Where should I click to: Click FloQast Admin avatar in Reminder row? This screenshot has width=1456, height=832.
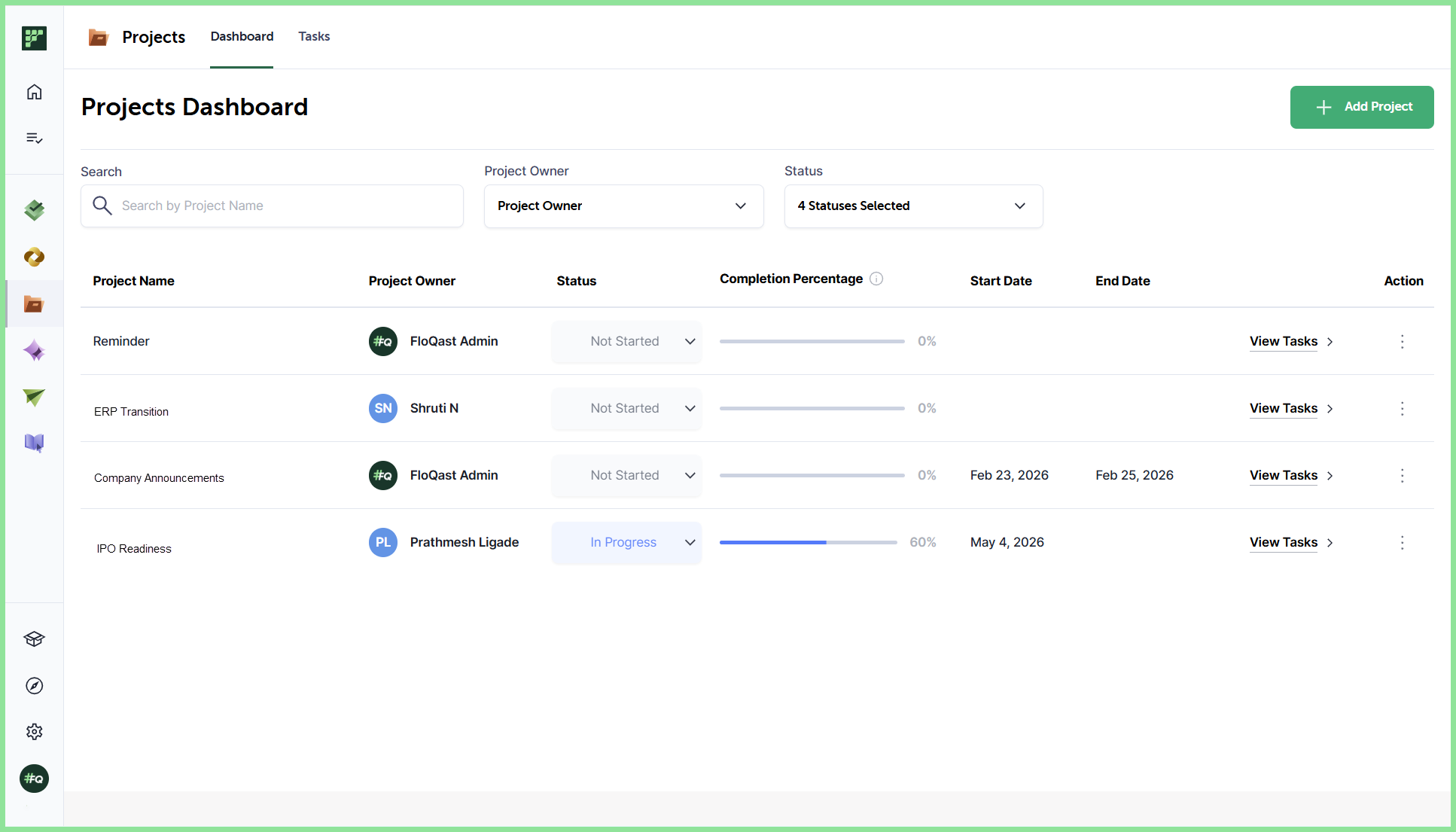coord(383,341)
